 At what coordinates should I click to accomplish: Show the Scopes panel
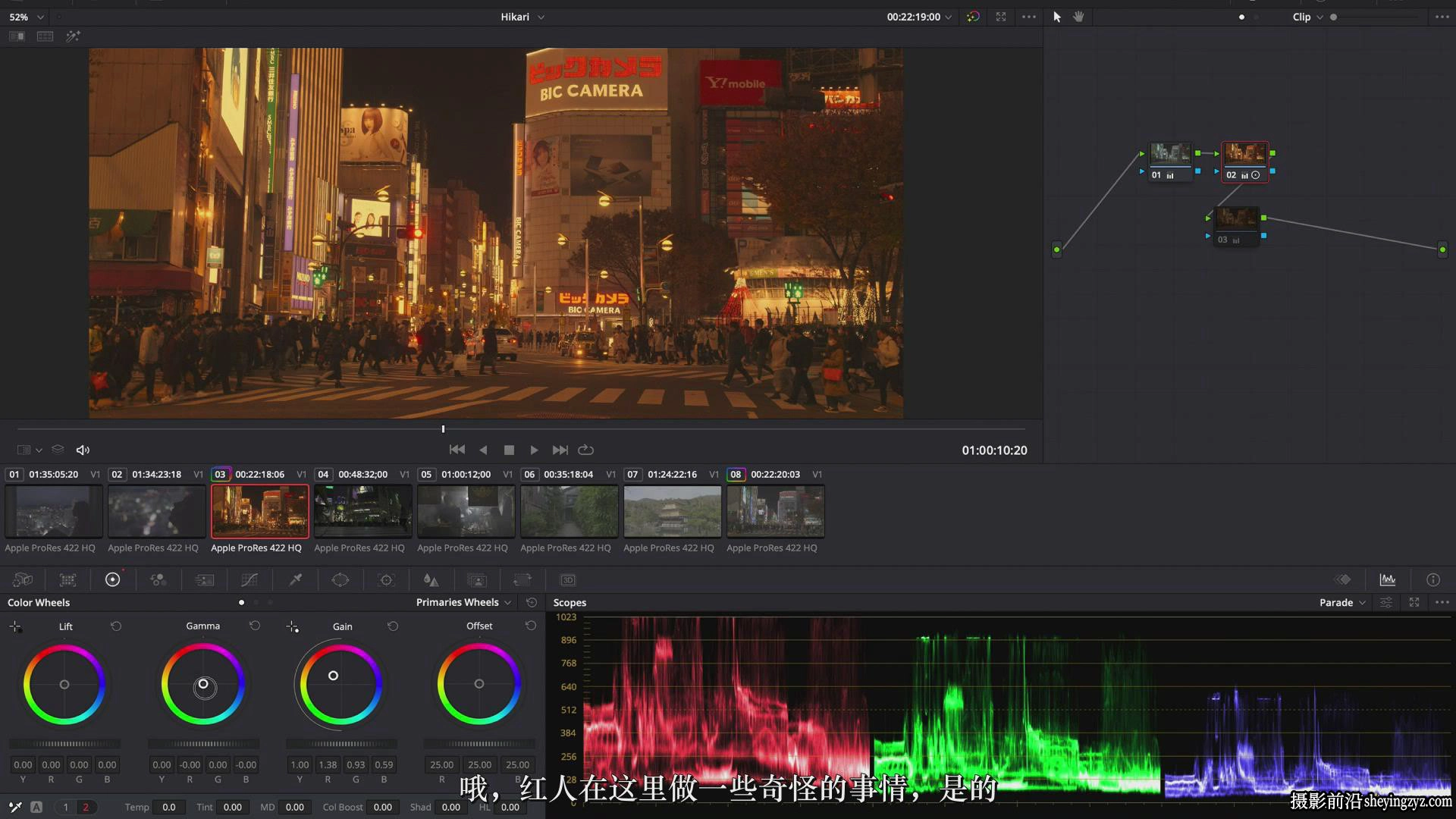[1388, 580]
